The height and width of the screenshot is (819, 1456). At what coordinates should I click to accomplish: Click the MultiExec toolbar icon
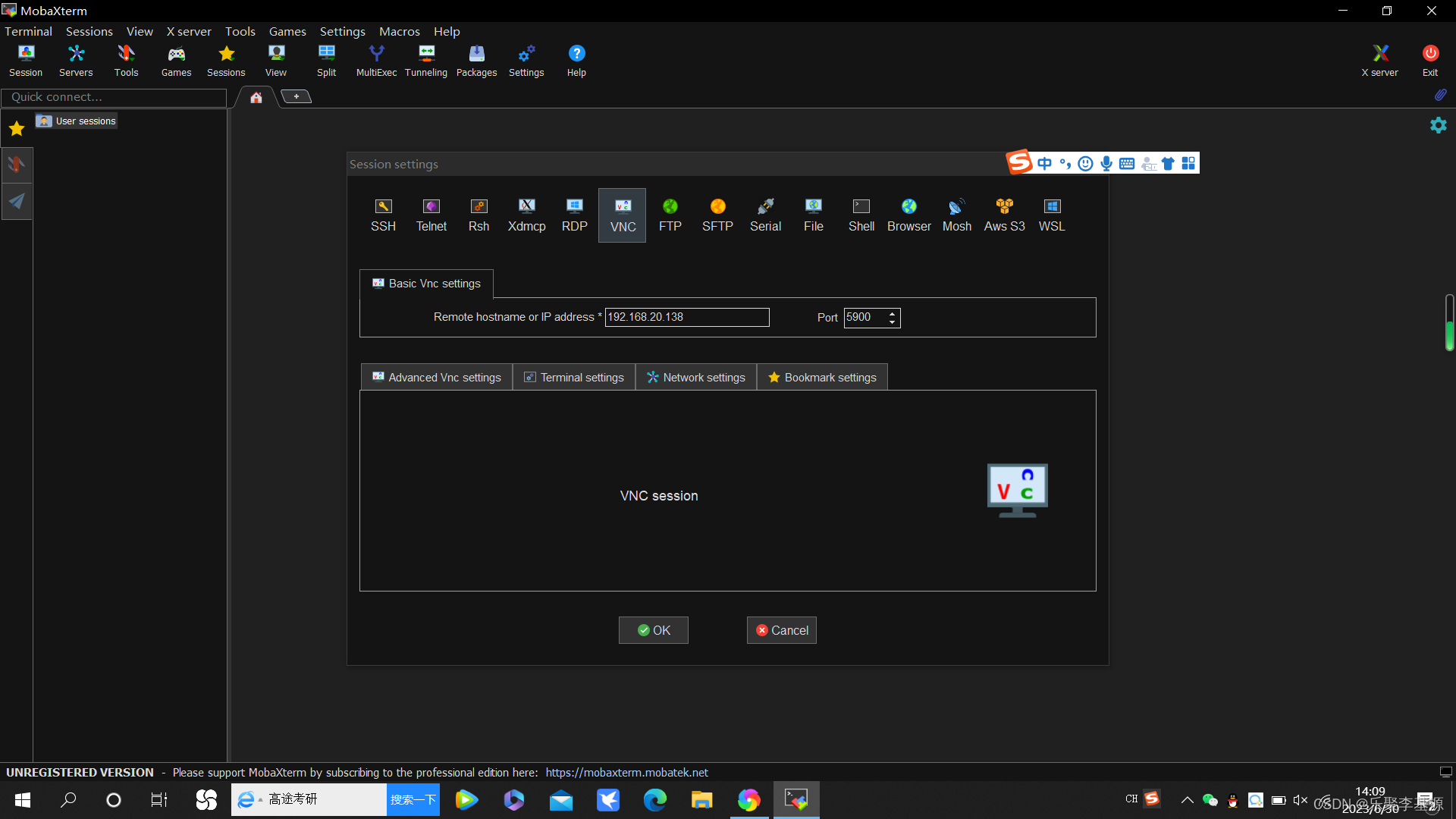coord(376,61)
